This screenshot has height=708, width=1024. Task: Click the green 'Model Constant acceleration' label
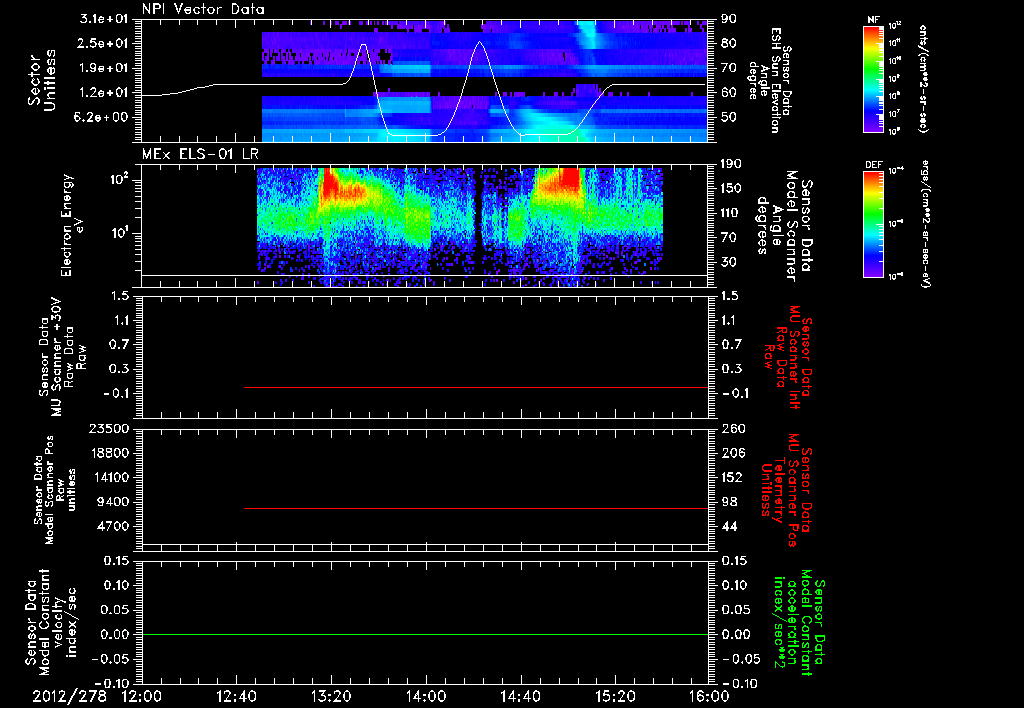click(x=799, y=622)
